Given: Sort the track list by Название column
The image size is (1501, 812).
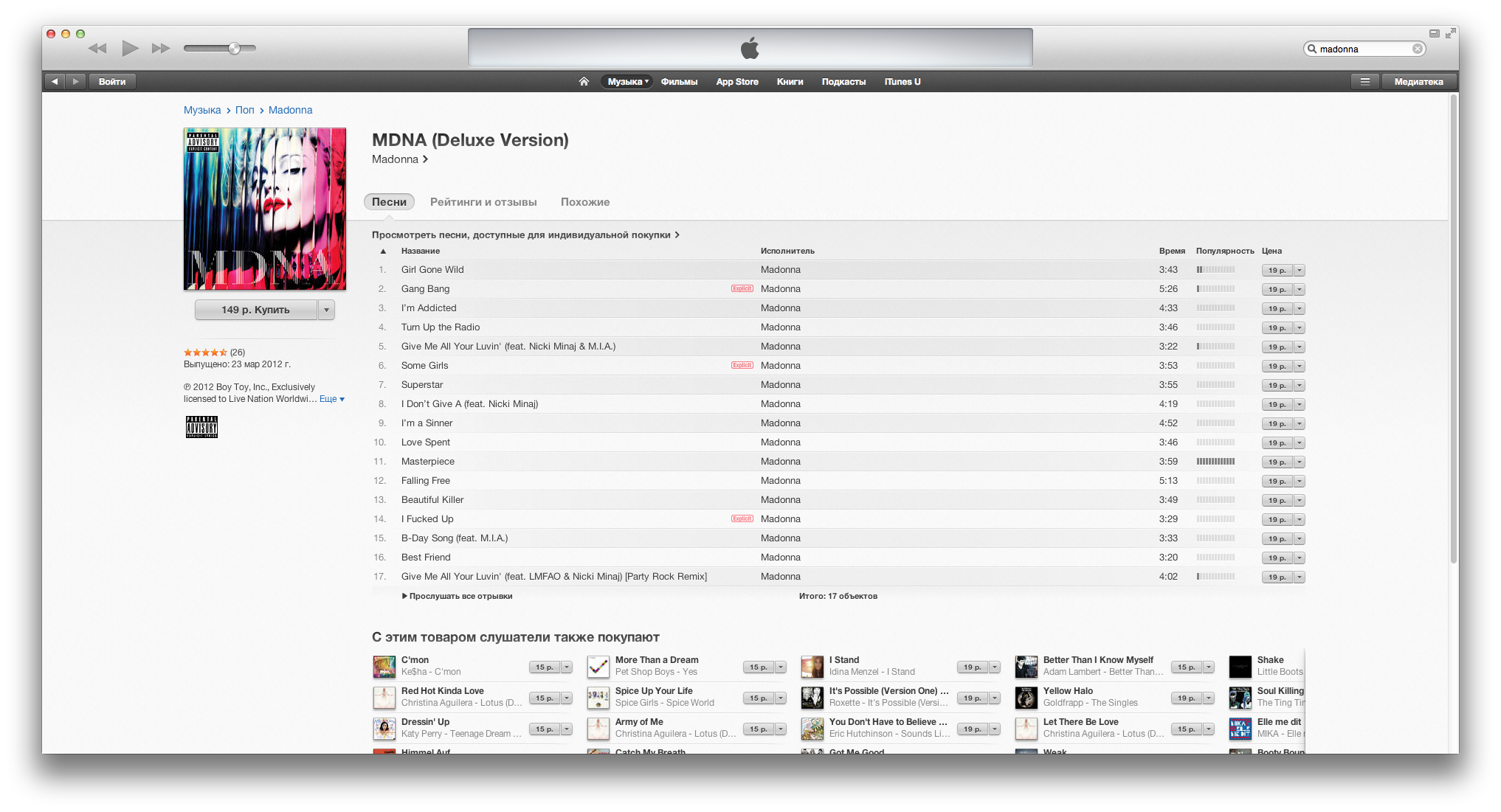Looking at the screenshot, I should tap(421, 251).
